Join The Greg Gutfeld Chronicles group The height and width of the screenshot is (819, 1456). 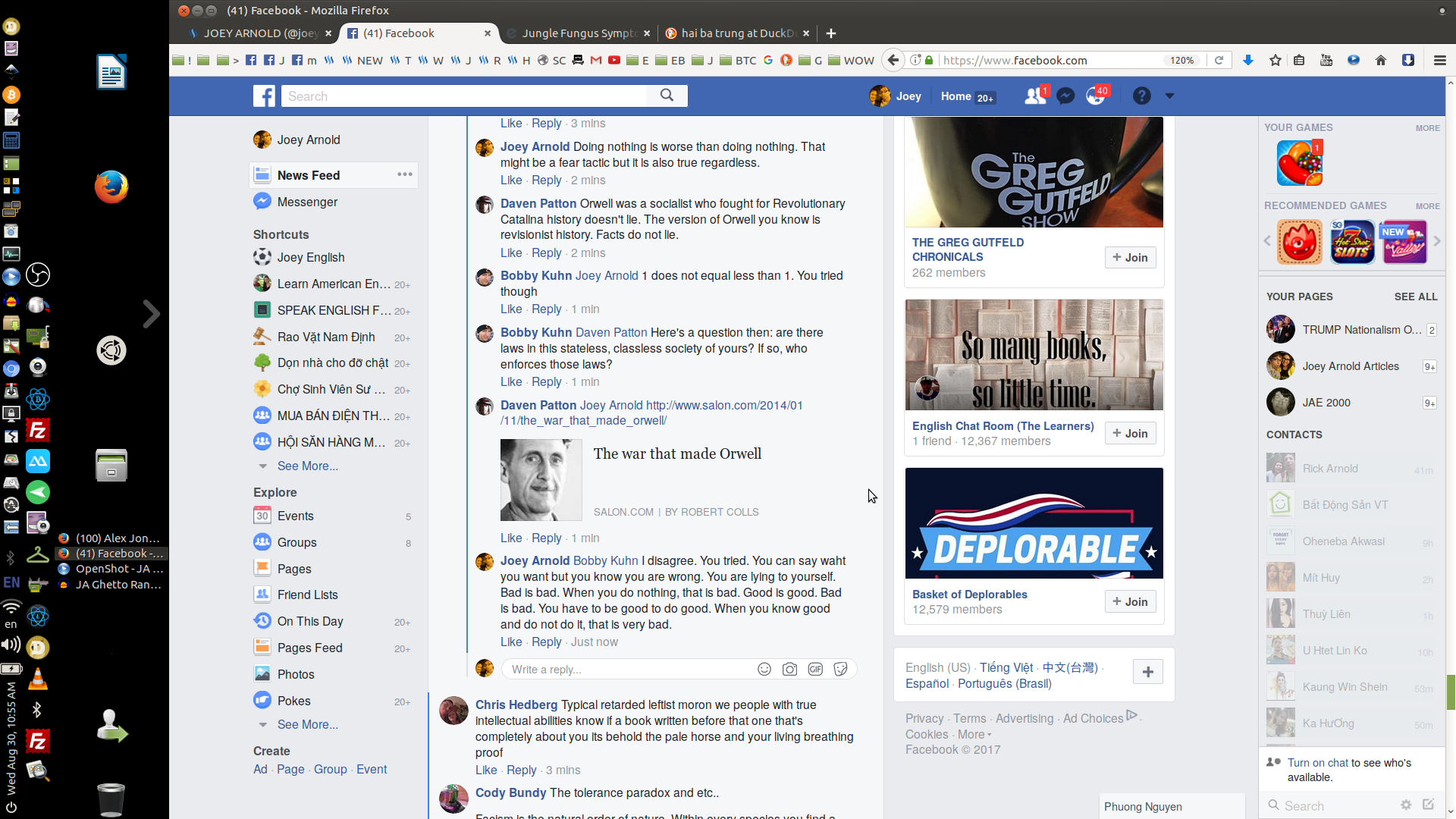(x=1130, y=257)
